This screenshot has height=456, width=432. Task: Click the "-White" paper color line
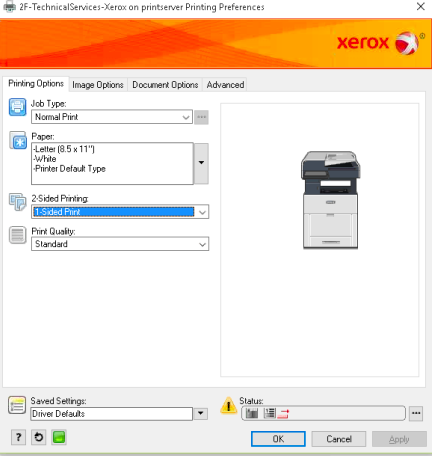click(x=45, y=159)
